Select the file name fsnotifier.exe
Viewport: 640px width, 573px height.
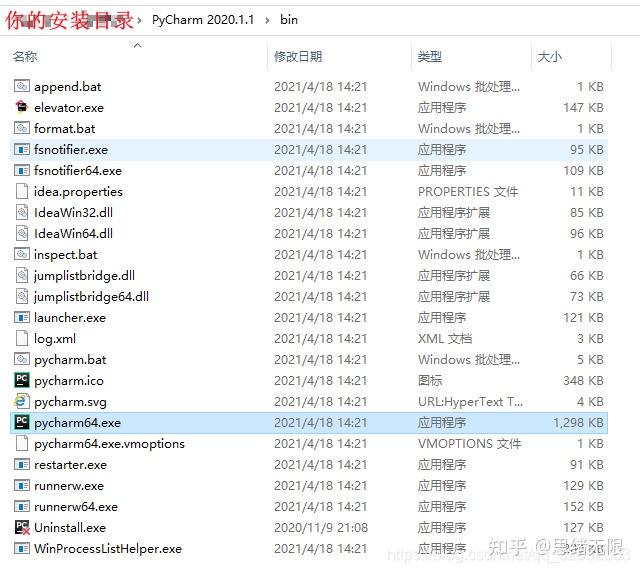[71, 150]
